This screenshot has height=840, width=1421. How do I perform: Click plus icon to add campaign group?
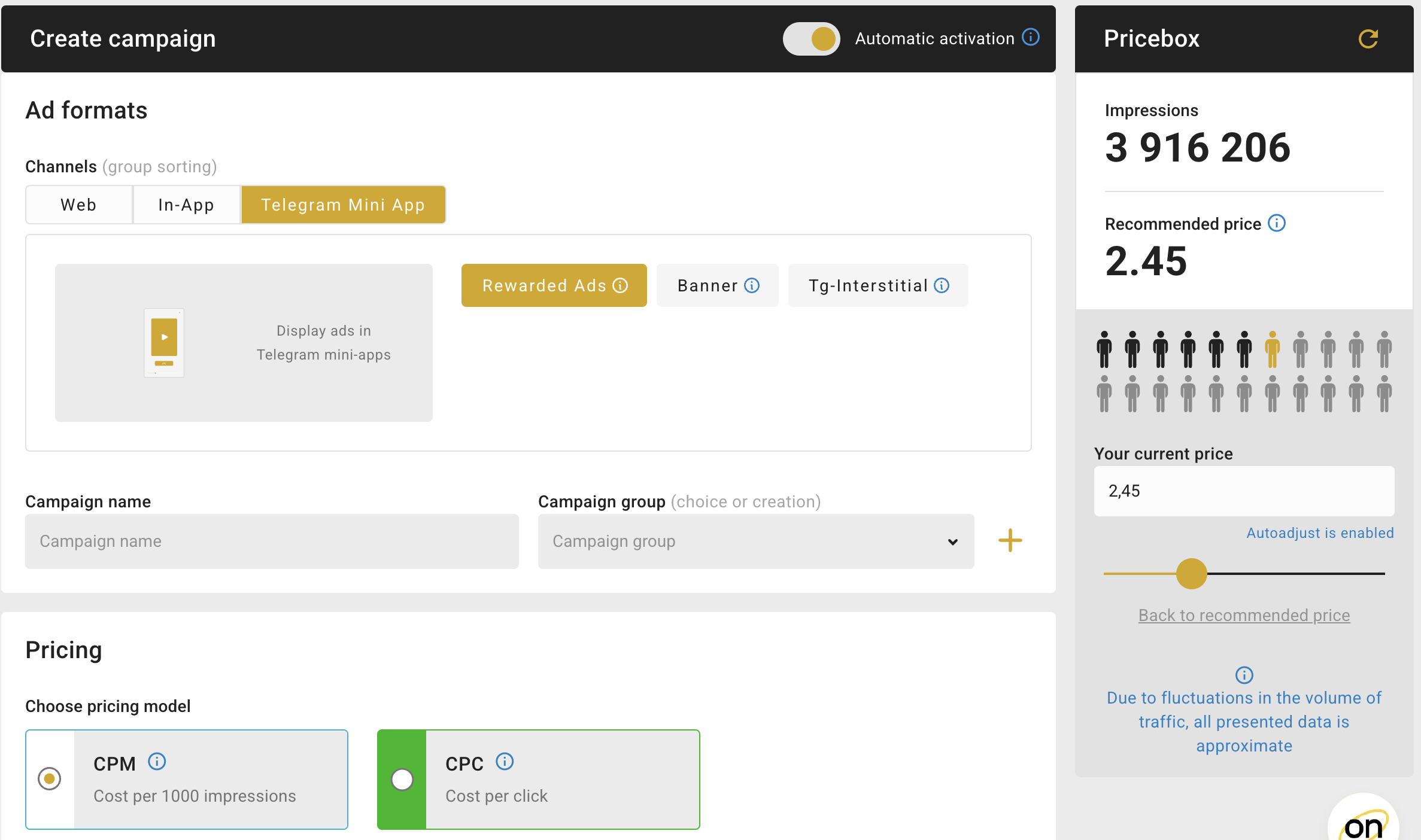pyautogui.click(x=1010, y=540)
